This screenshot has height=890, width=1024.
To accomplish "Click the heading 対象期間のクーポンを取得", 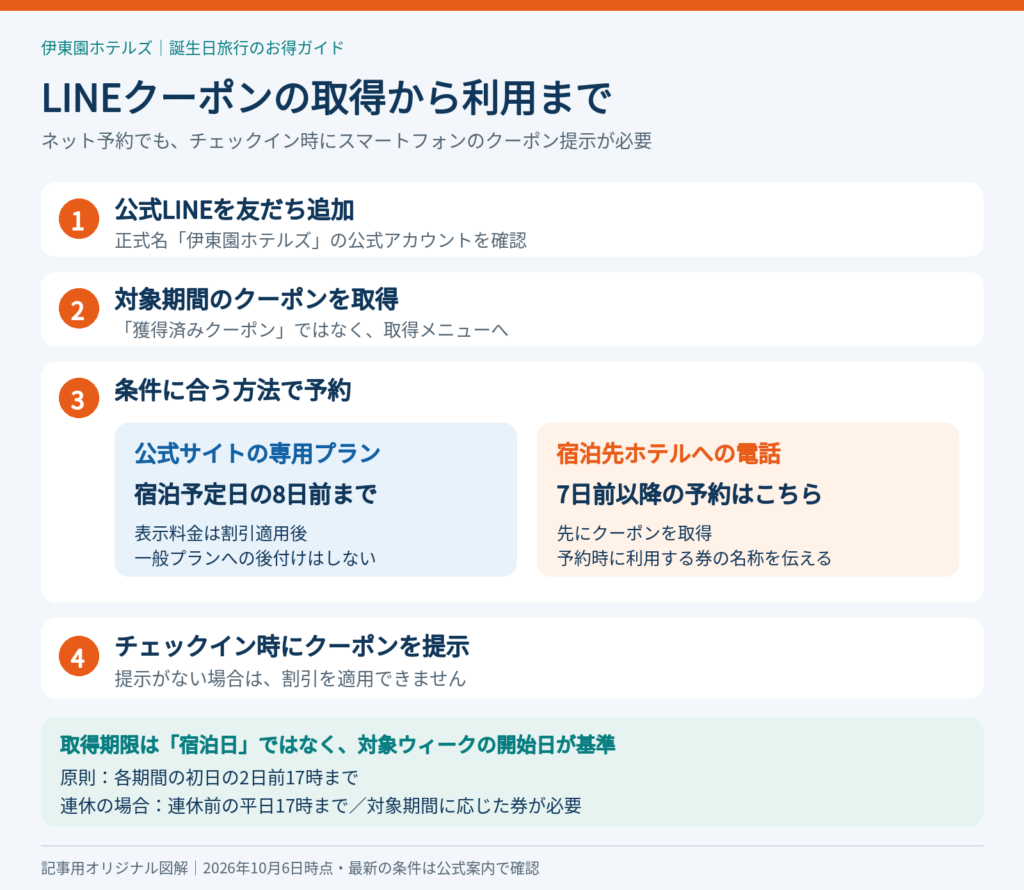I will pyautogui.click(x=257, y=299).
